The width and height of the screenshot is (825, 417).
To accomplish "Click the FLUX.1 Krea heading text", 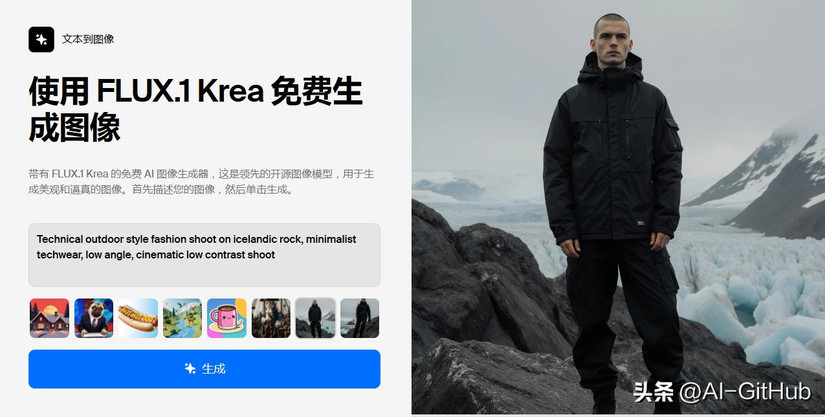I will click(x=180, y=92).
